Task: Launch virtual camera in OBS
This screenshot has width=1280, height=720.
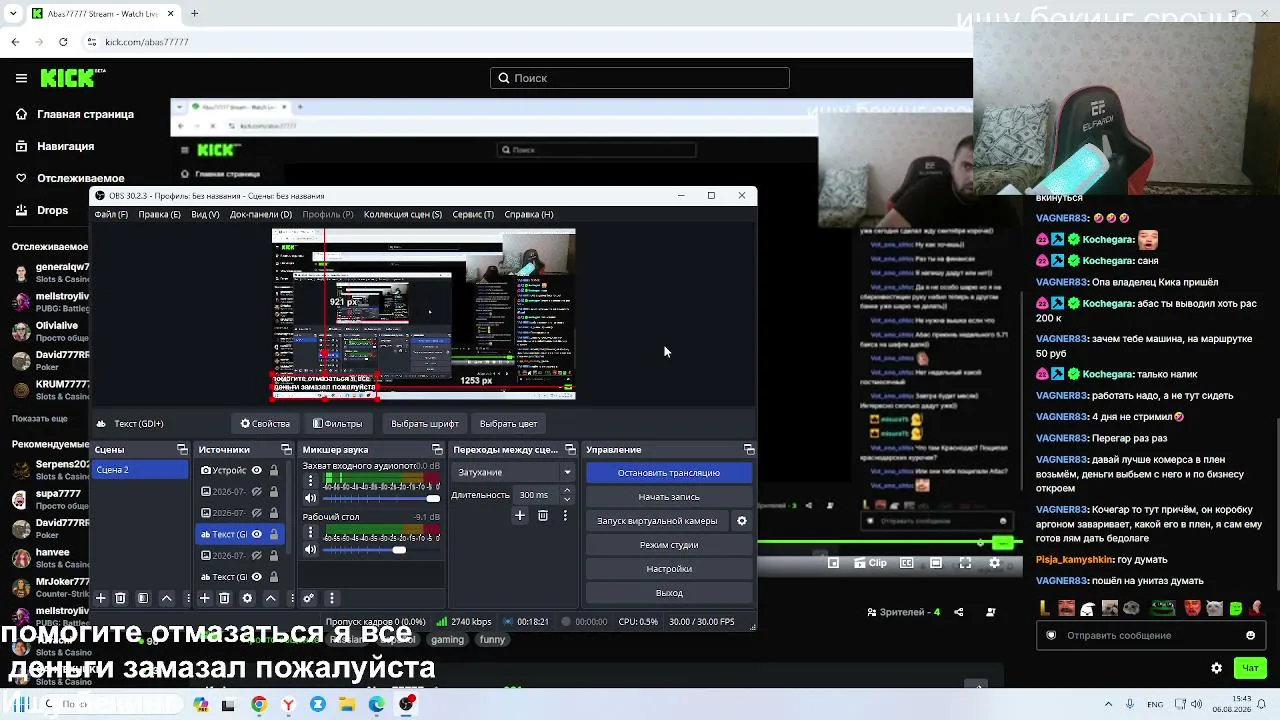Action: pyautogui.click(x=657, y=521)
